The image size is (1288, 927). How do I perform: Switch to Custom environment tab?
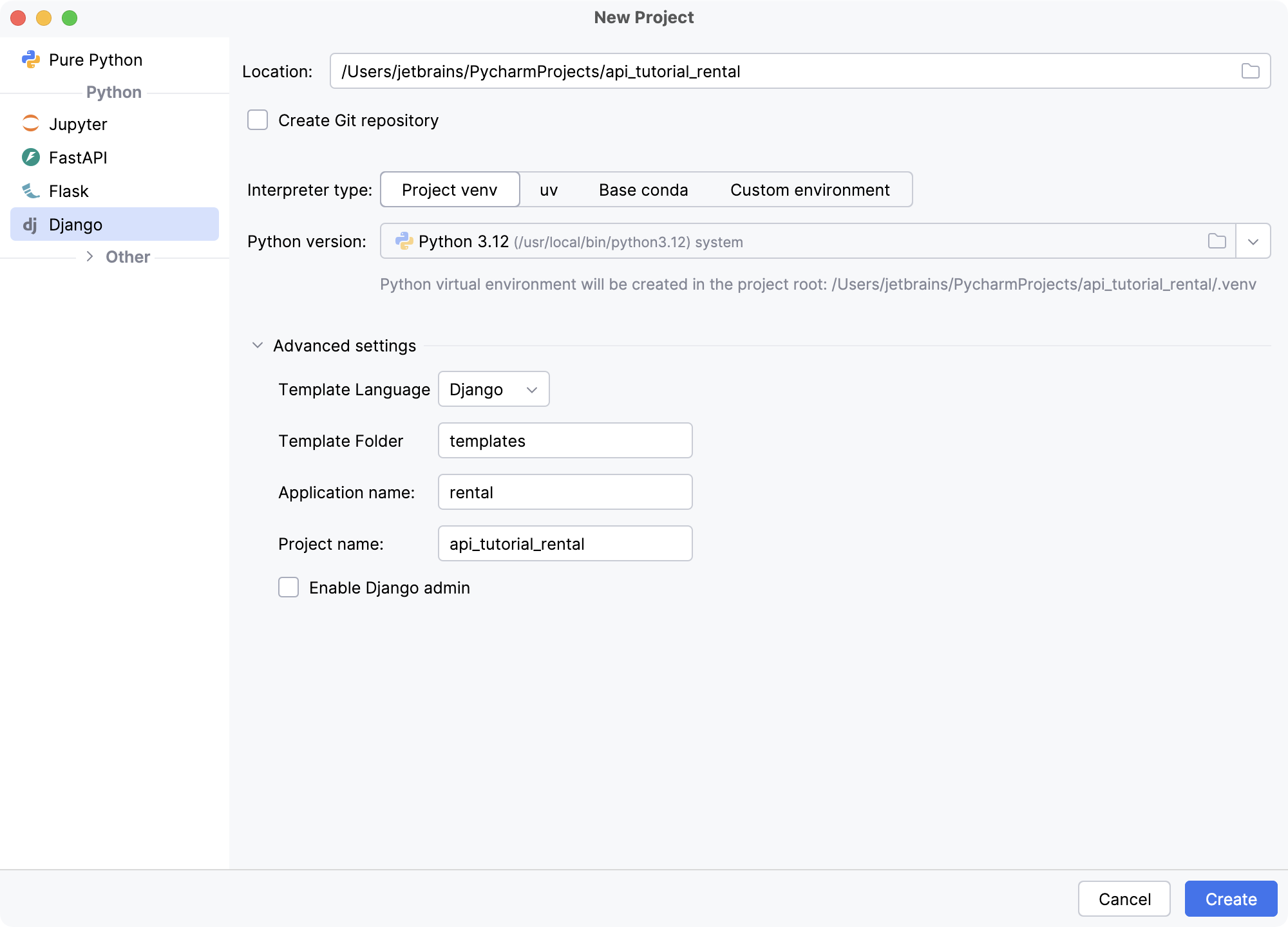(810, 190)
